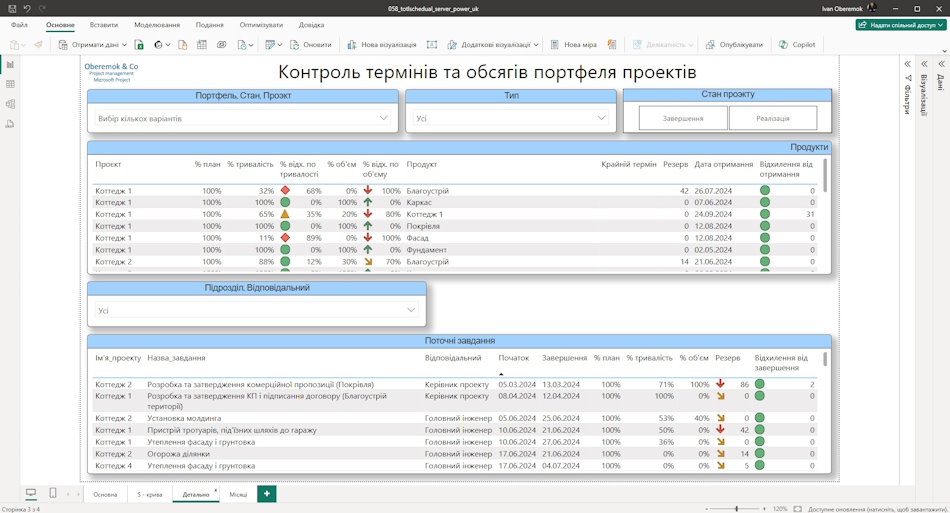This screenshot has width=950, height=513.
Task: Close the Детально page tab with its x
Action: pyautogui.click(x=216, y=491)
